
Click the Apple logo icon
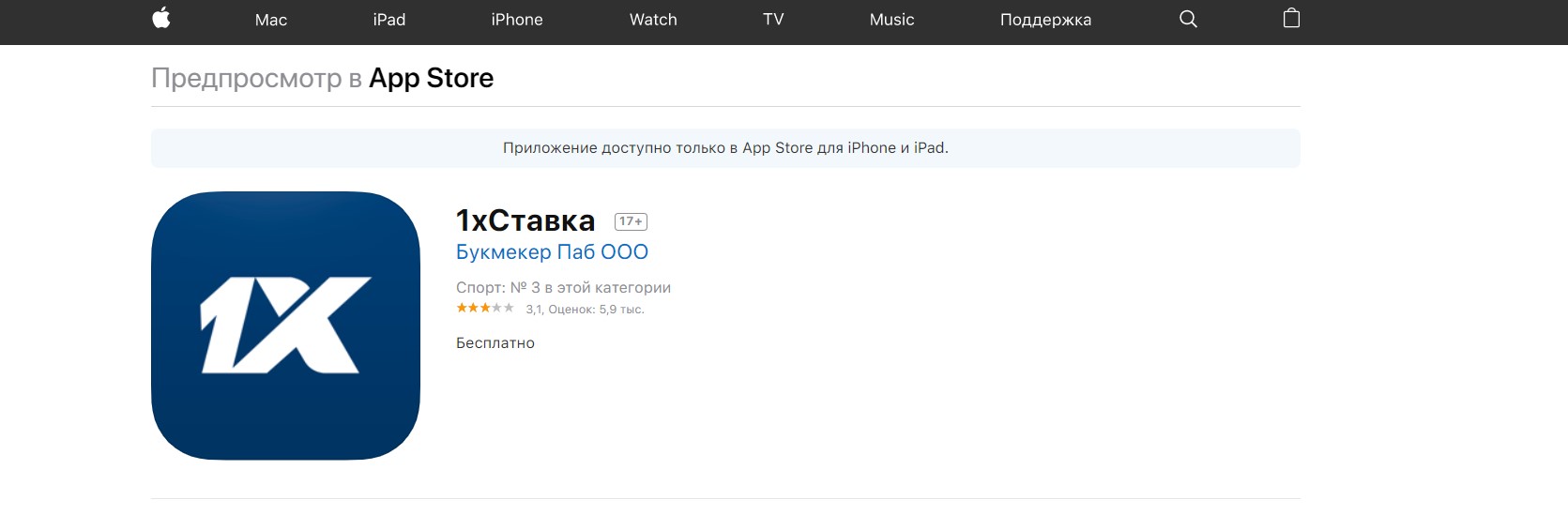pyautogui.click(x=161, y=18)
